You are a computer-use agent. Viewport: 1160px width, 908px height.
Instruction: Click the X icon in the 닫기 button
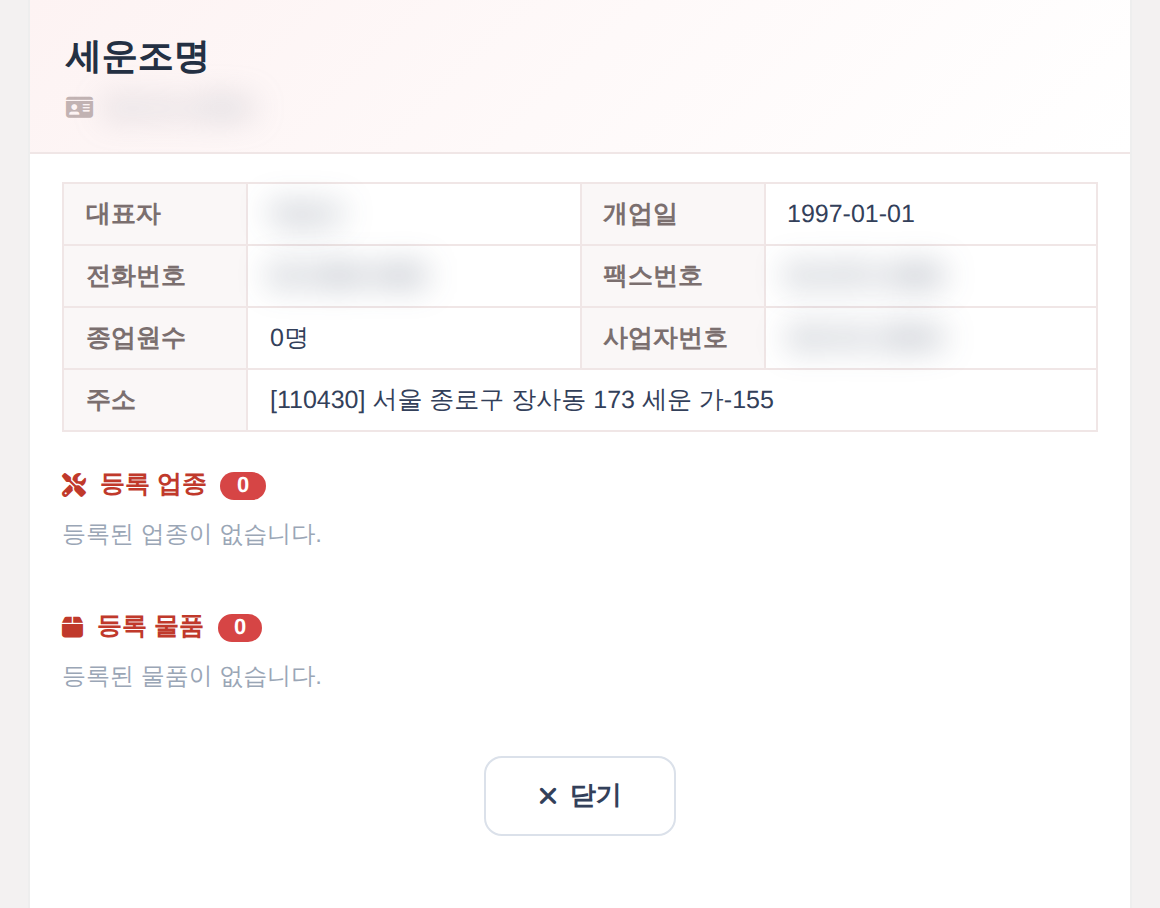tap(547, 796)
